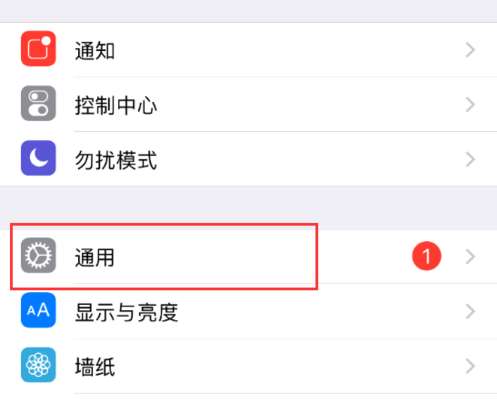Expand chevron on the 通知 row
The width and height of the screenshot is (497, 399).
[x=470, y=50]
